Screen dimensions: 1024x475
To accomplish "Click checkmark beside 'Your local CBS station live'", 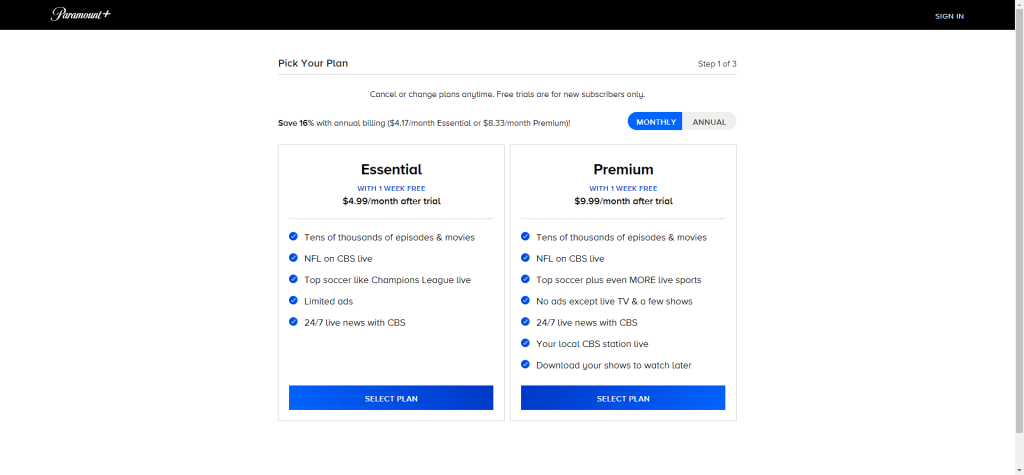I will point(525,343).
